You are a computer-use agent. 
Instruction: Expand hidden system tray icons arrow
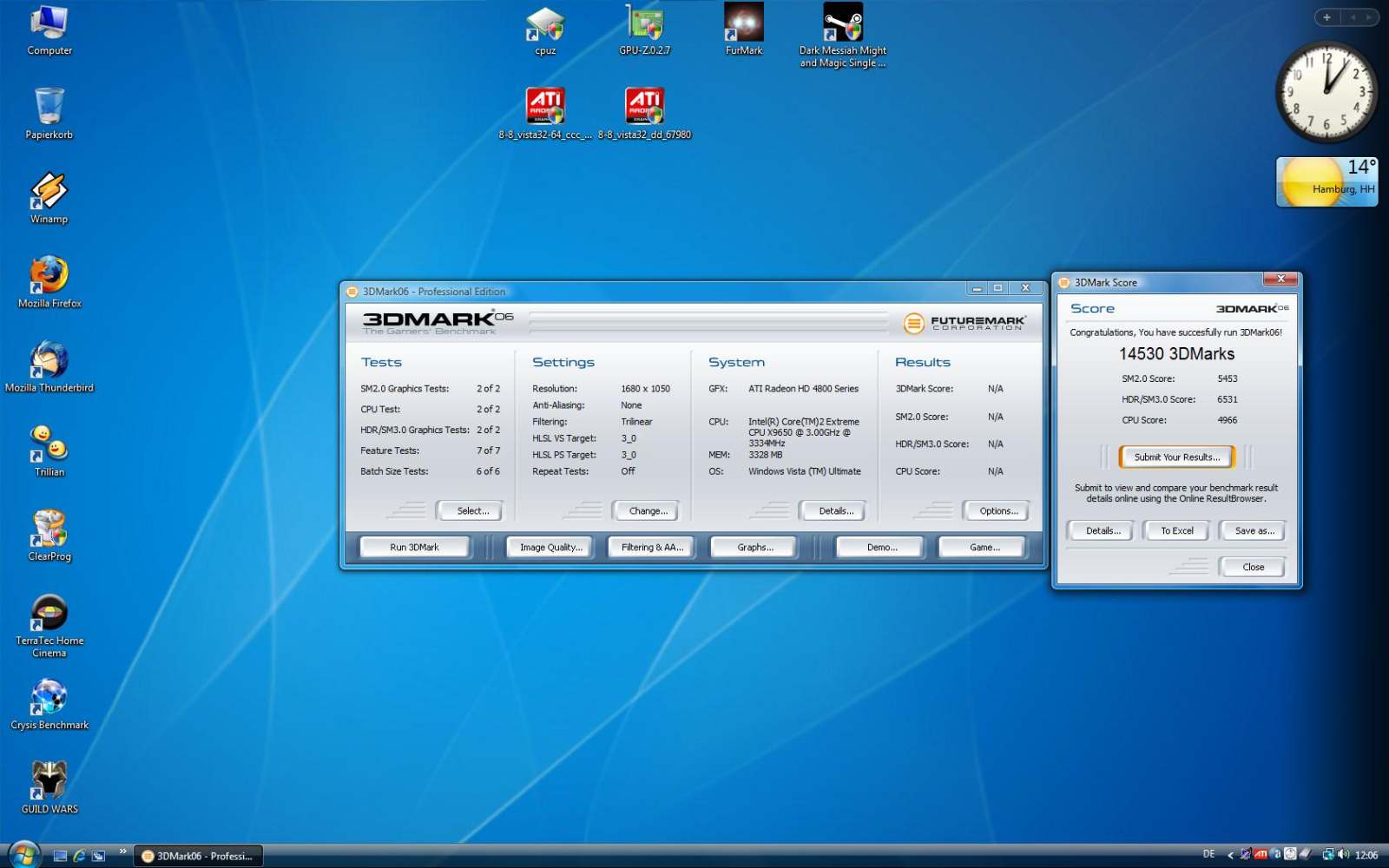(1230, 856)
